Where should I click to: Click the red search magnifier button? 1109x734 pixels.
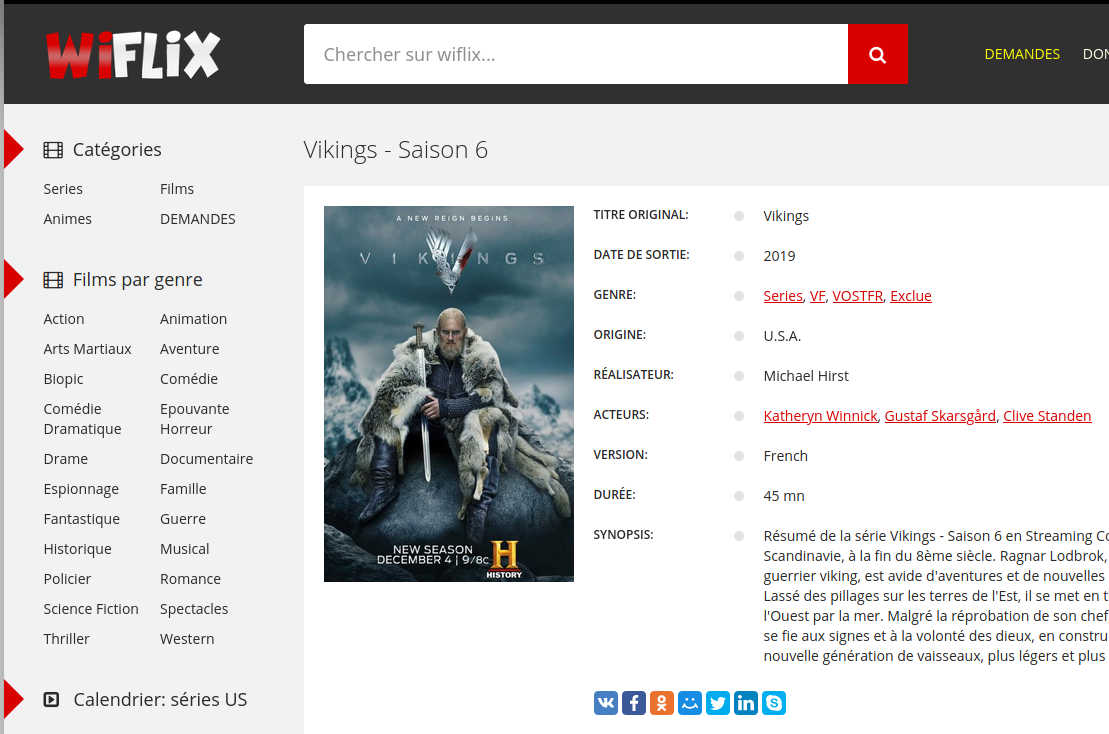[x=877, y=54]
